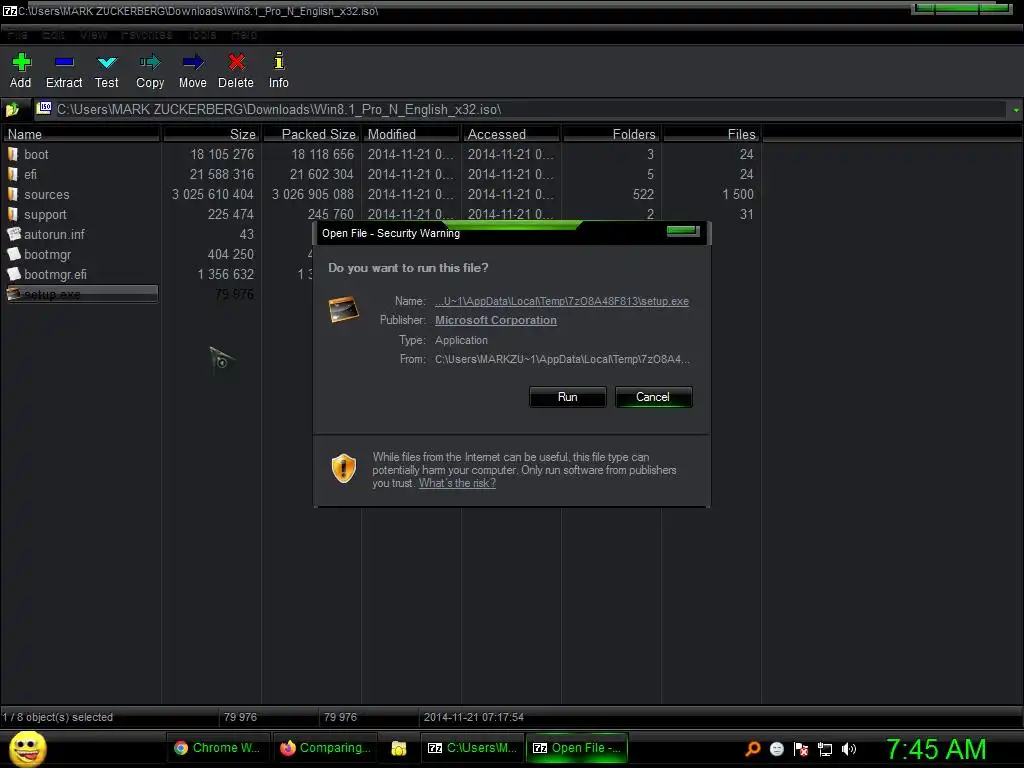Click status bar date 2014-11-21 07:17:54

[x=473, y=717]
